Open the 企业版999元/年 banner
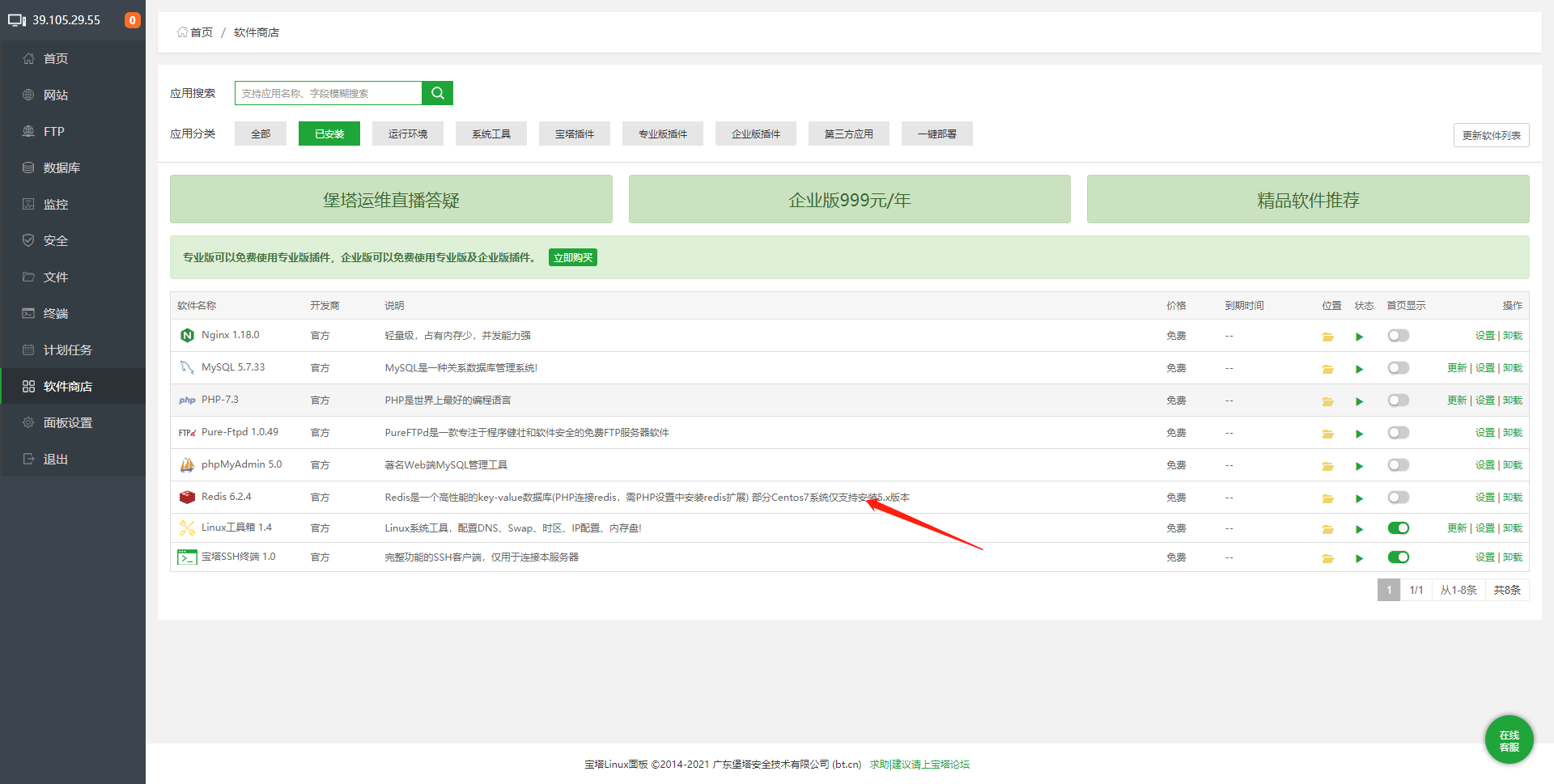Image resolution: width=1554 pixels, height=784 pixels. 850,199
